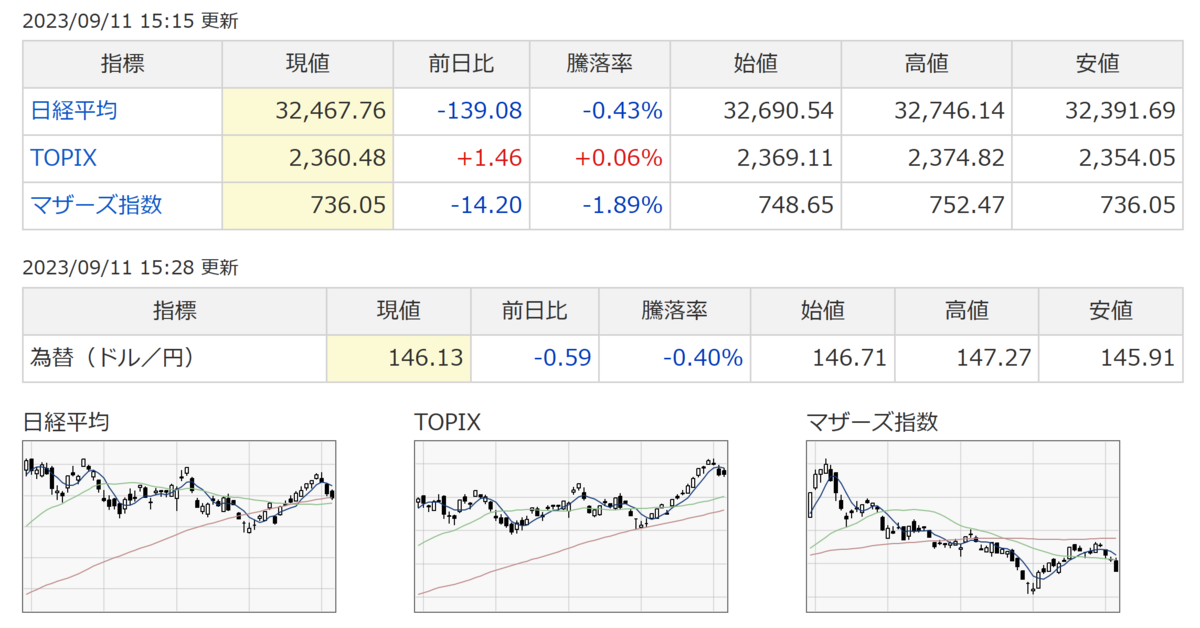Click the 日経平均 candlestick chart thumbnail
The height and width of the screenshot is (628, 1200).
point(180,527)
